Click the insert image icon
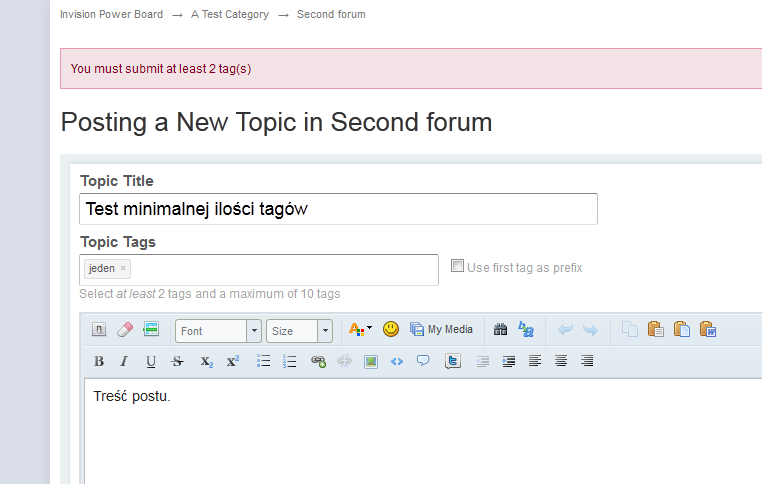The image size is (762, 484). click(x=371, y=362)
